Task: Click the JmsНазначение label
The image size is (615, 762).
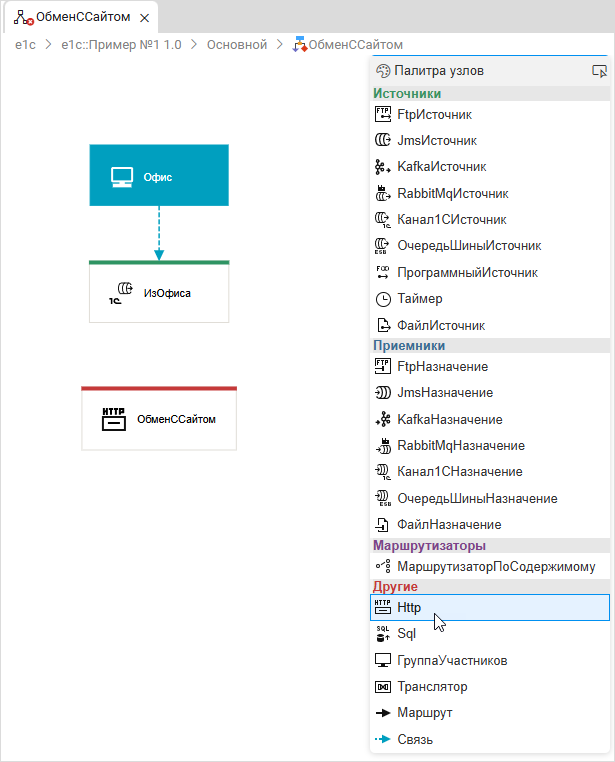Action: (x=445, y=392)
